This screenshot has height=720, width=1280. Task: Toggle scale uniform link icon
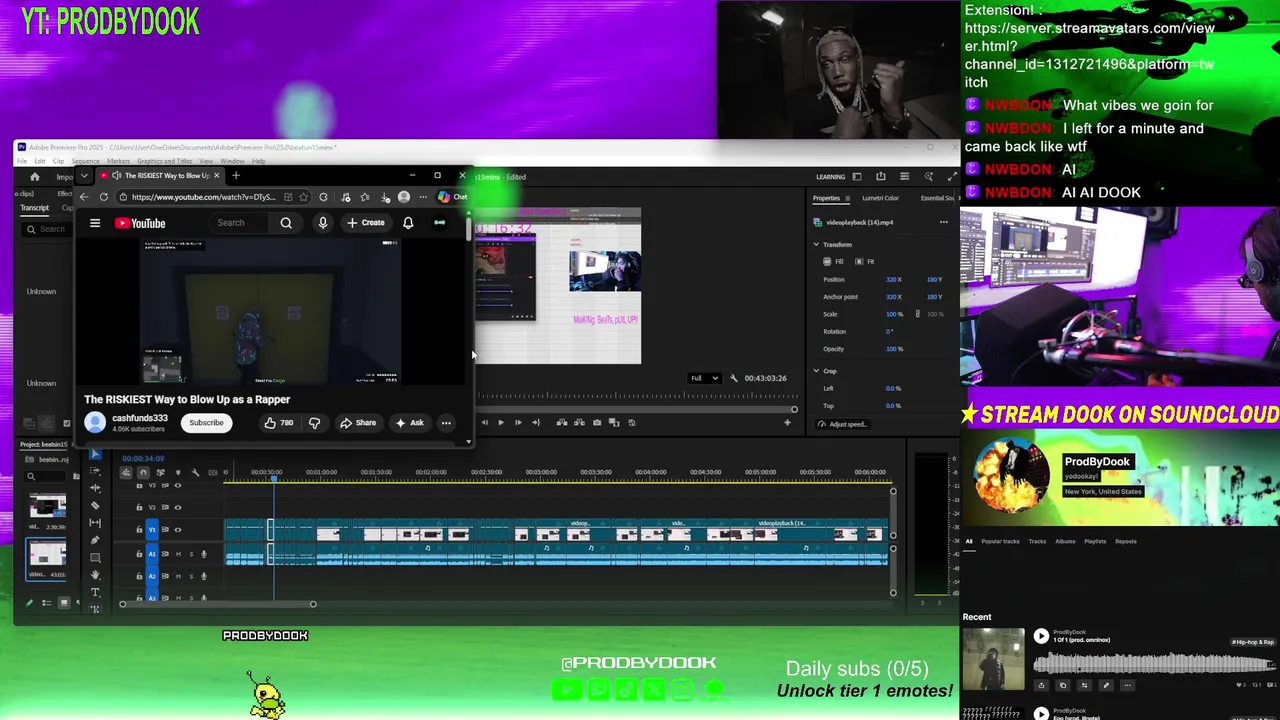click(x=917, y=314)
